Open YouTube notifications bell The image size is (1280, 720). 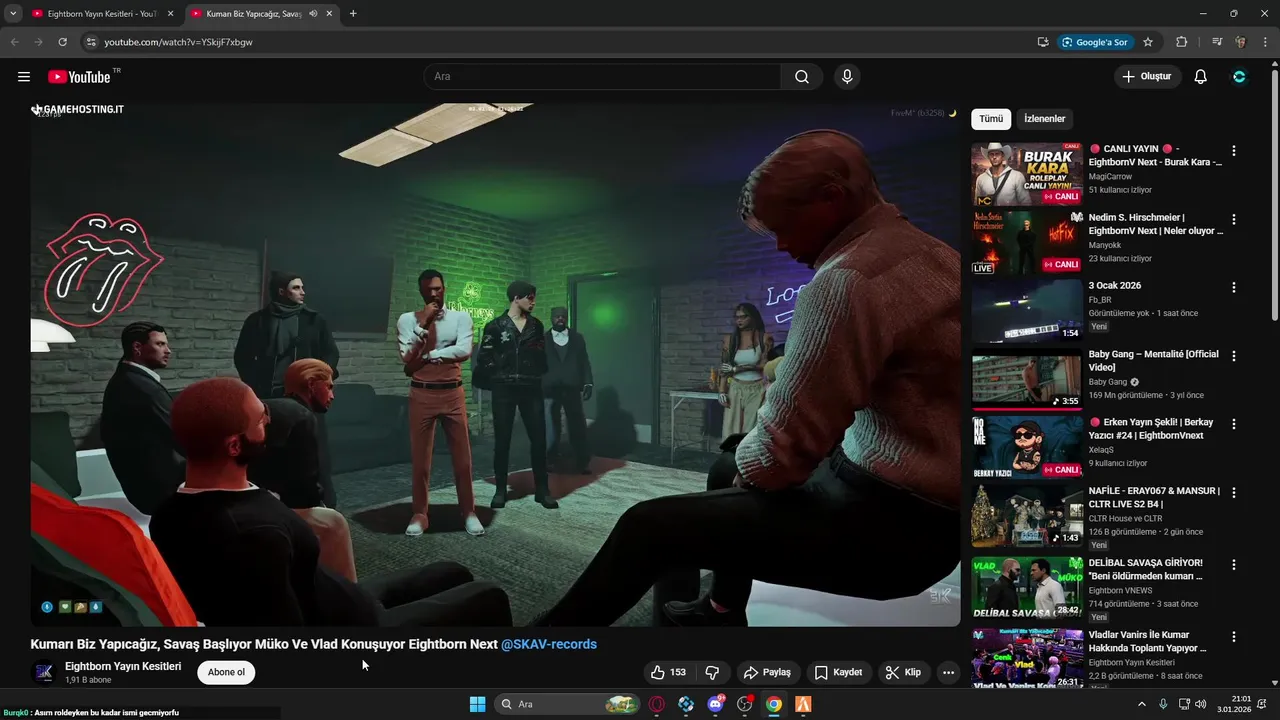(1201, 77)
